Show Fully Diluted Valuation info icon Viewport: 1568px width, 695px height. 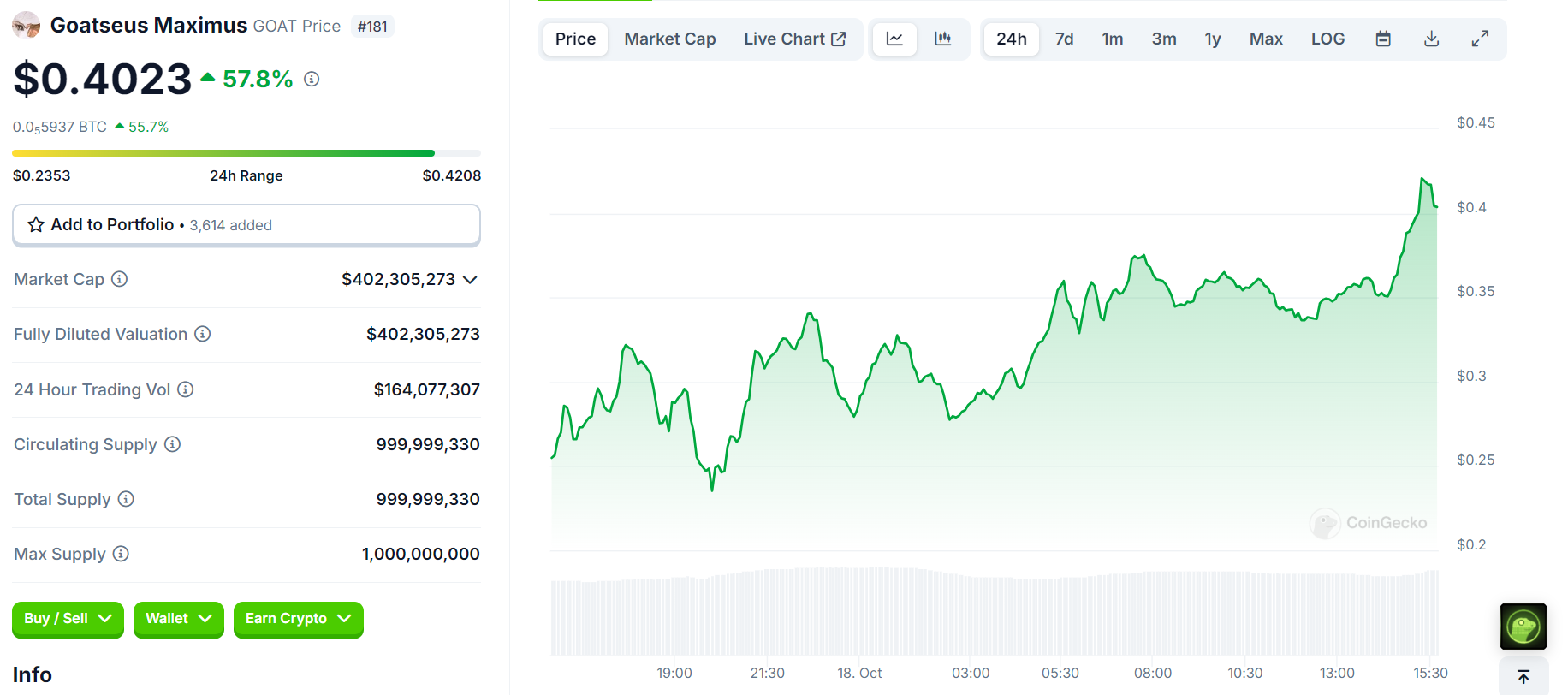point(203,334)
